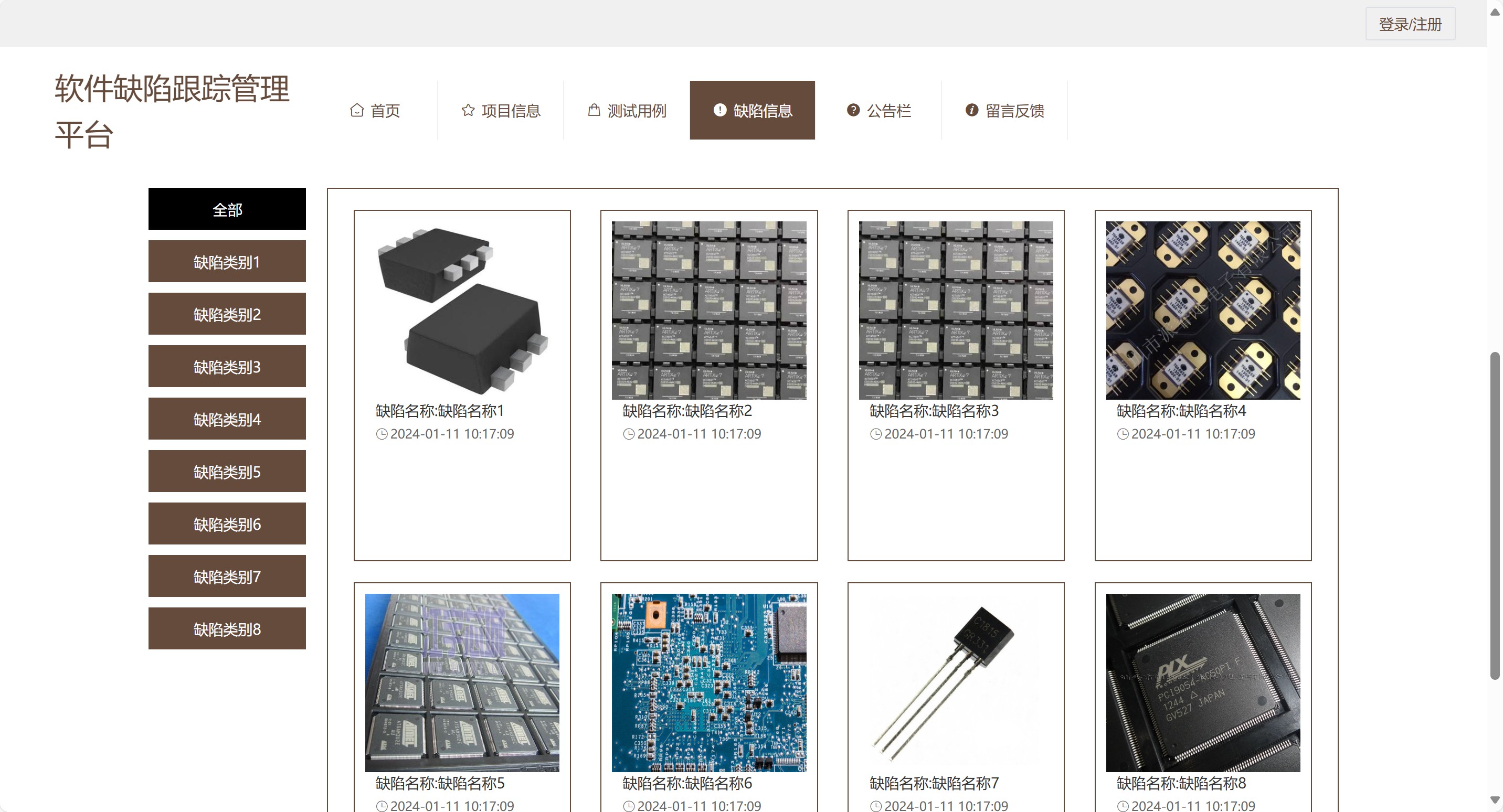Open the 登录/注册 button
Screen dimensions: 1503x812
(1410, 24)
